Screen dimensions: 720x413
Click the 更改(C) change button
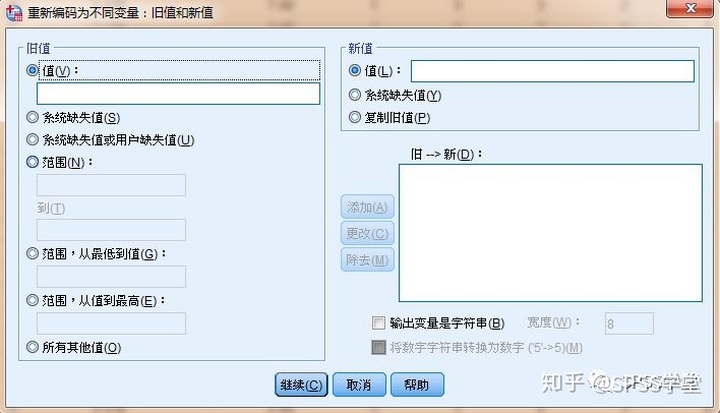[367, 233]
